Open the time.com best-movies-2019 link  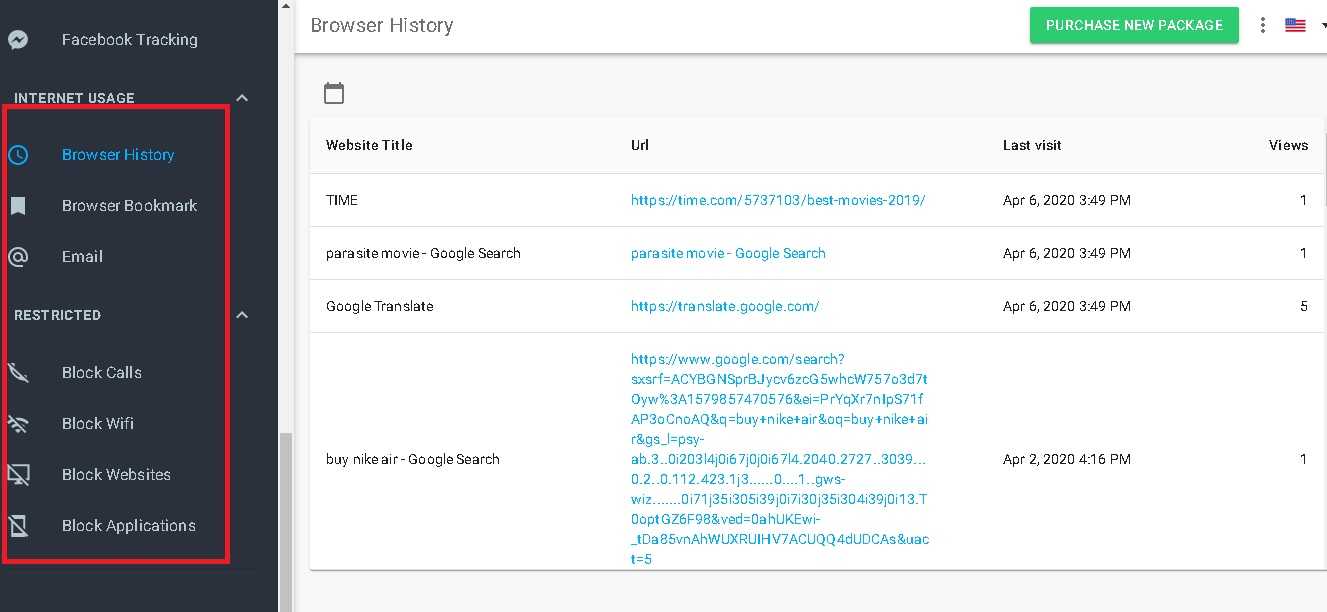pyautogui.click(x=777, y=200)
